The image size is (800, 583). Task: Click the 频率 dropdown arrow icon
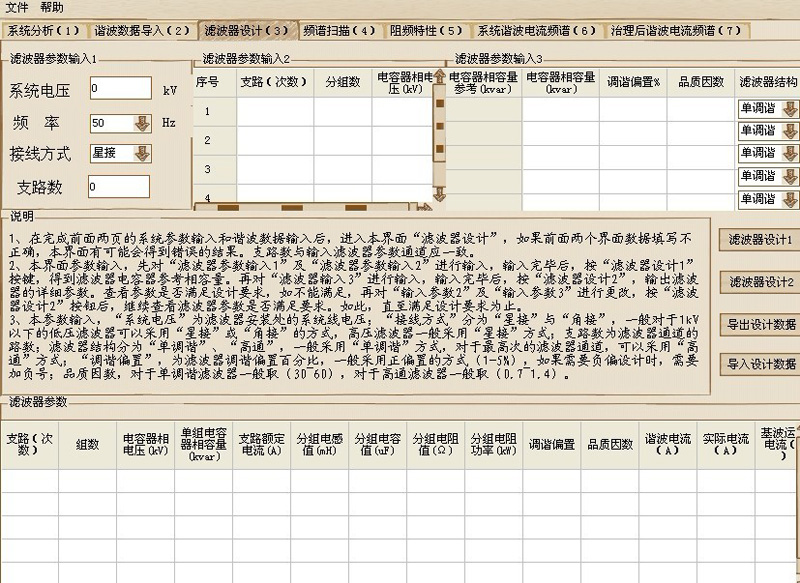[x=141, y=124]
